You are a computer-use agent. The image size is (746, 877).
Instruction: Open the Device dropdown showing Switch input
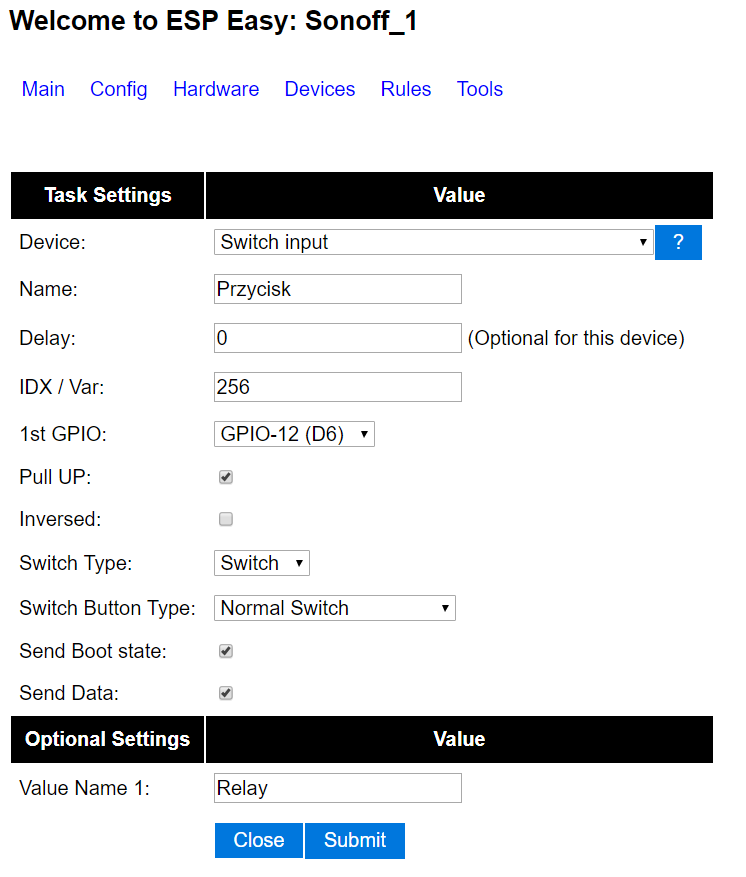coord(433,242)
